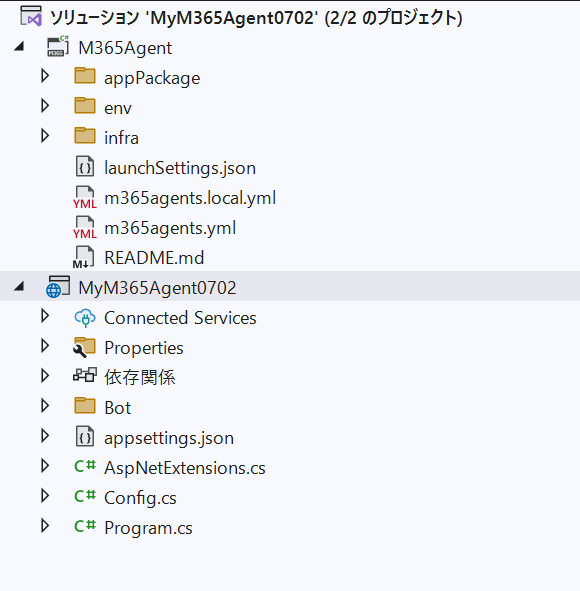Viewport: 580px width, 591px height.
Task: Click the C# icon of Program.cs
Action: [85, 526]
